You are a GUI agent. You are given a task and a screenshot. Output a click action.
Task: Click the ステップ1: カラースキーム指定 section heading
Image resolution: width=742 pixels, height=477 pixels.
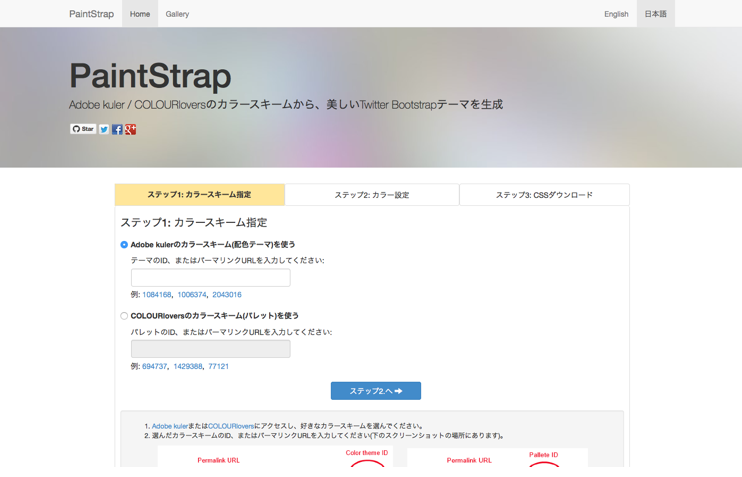pos(194,222)
